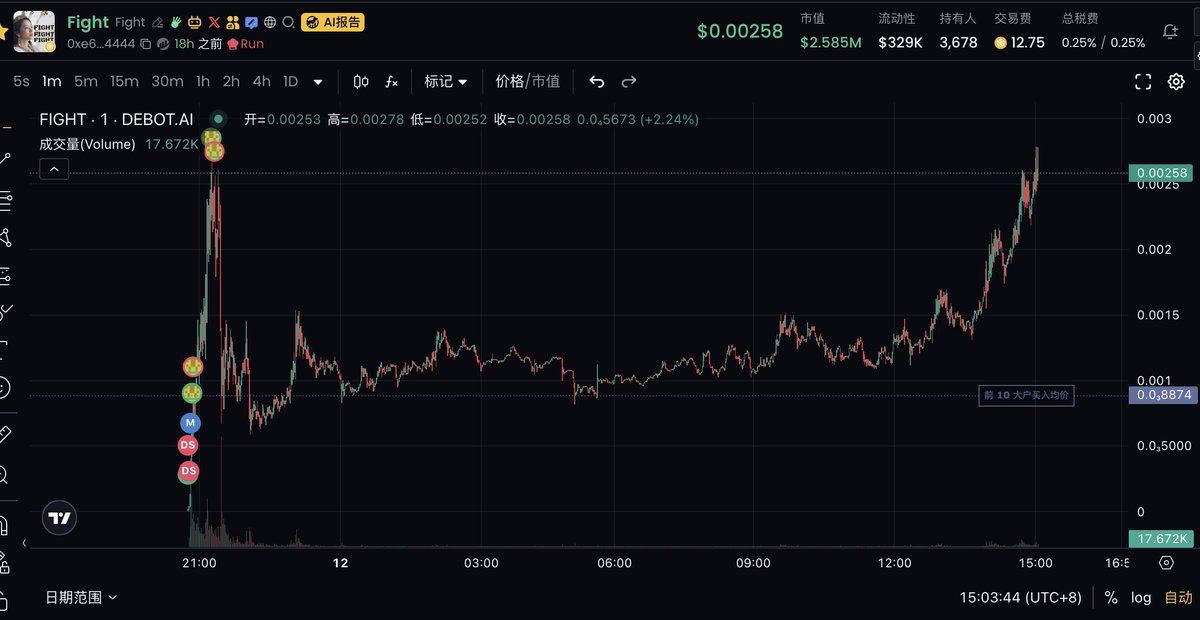Open the token's X (Twitter) page

[x=213, y=22]
